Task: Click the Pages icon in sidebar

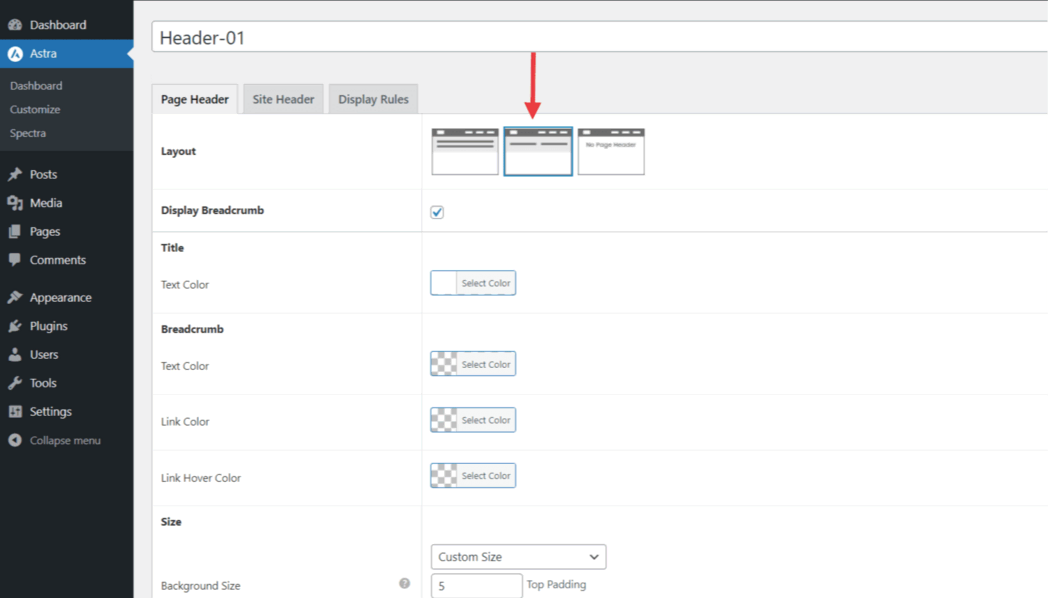Action: [x=15, y=232]
